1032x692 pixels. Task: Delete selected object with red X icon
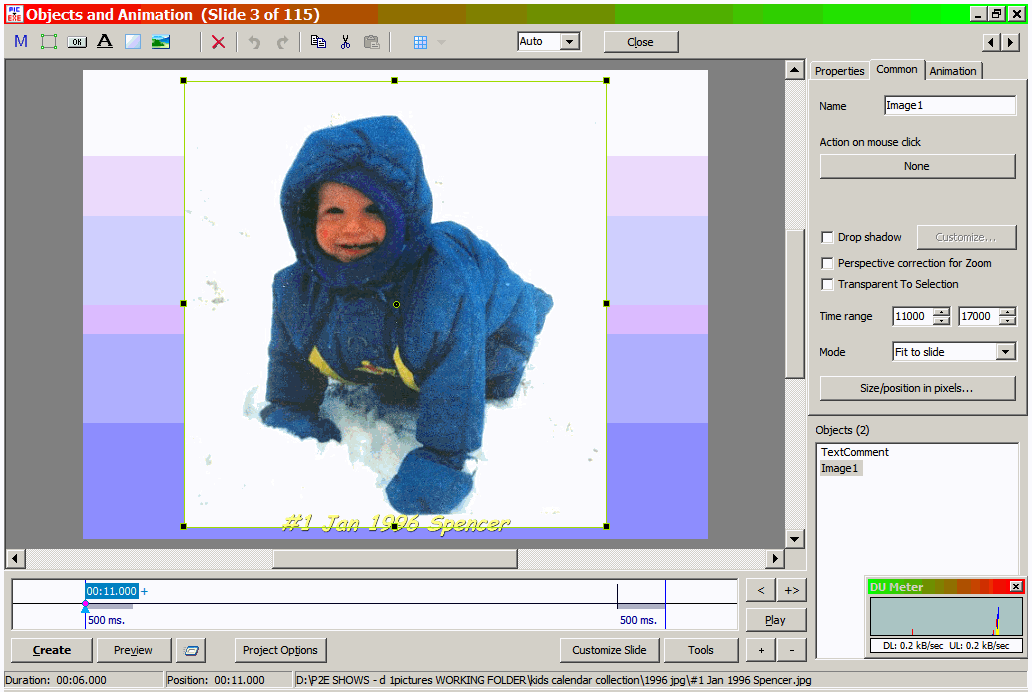[x=219, y=42]
